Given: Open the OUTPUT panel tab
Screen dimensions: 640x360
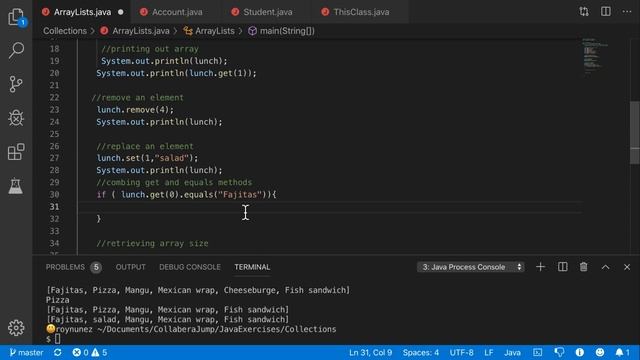Looking at the screenshot, I should tap(131, 267).
